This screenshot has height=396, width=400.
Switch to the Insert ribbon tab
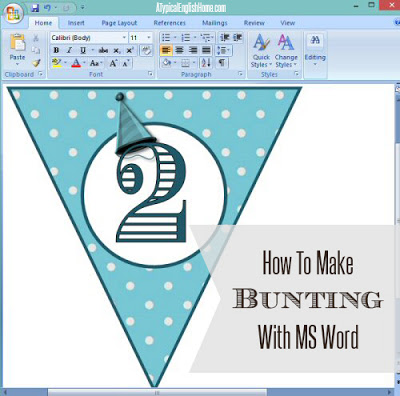76,23
